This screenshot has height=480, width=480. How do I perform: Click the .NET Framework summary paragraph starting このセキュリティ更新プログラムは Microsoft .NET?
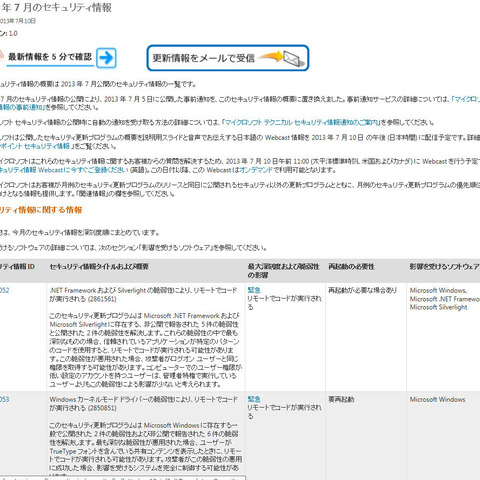145,350
